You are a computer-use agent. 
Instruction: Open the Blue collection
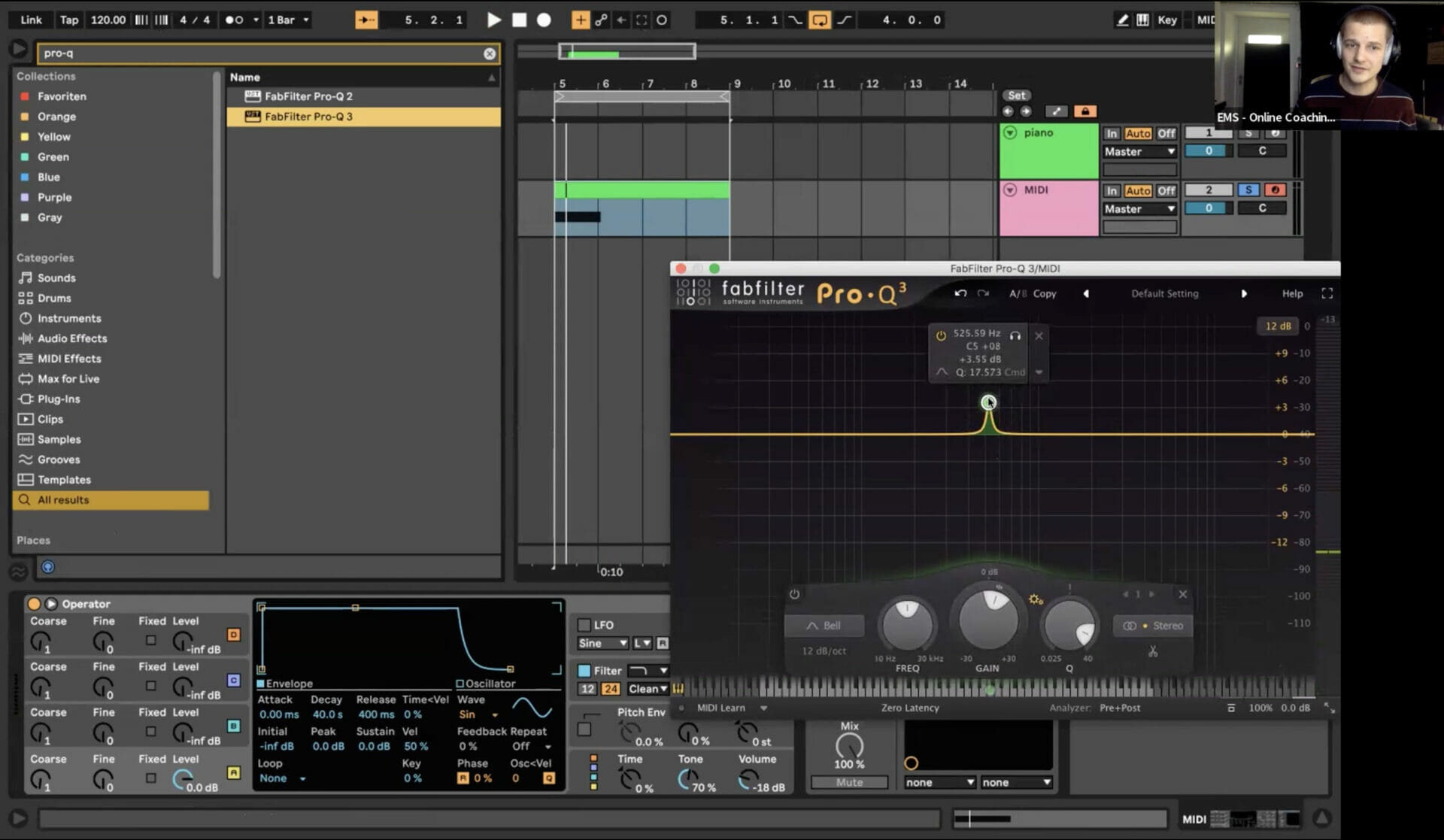click(48, 177)
